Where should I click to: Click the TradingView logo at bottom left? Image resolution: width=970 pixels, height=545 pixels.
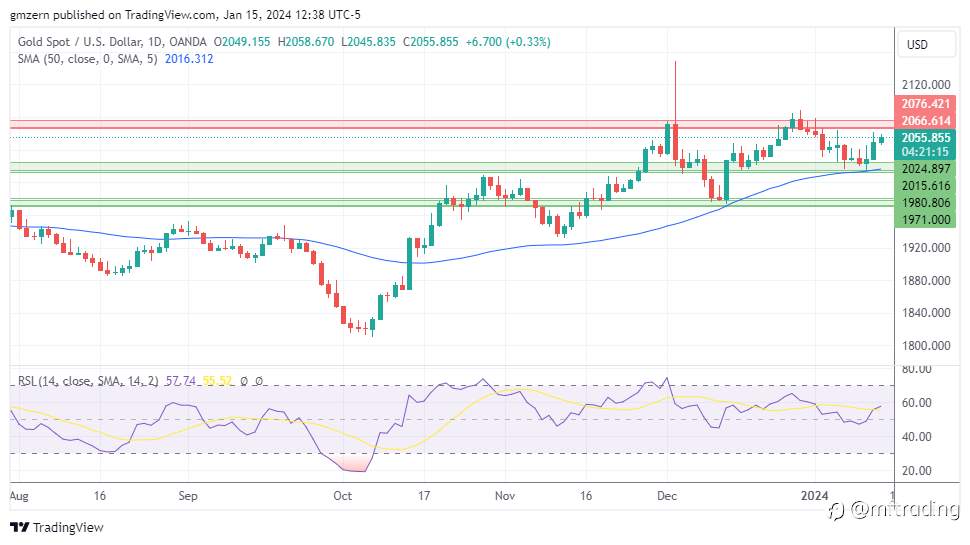pyautogui.click(x=57, y=527)
